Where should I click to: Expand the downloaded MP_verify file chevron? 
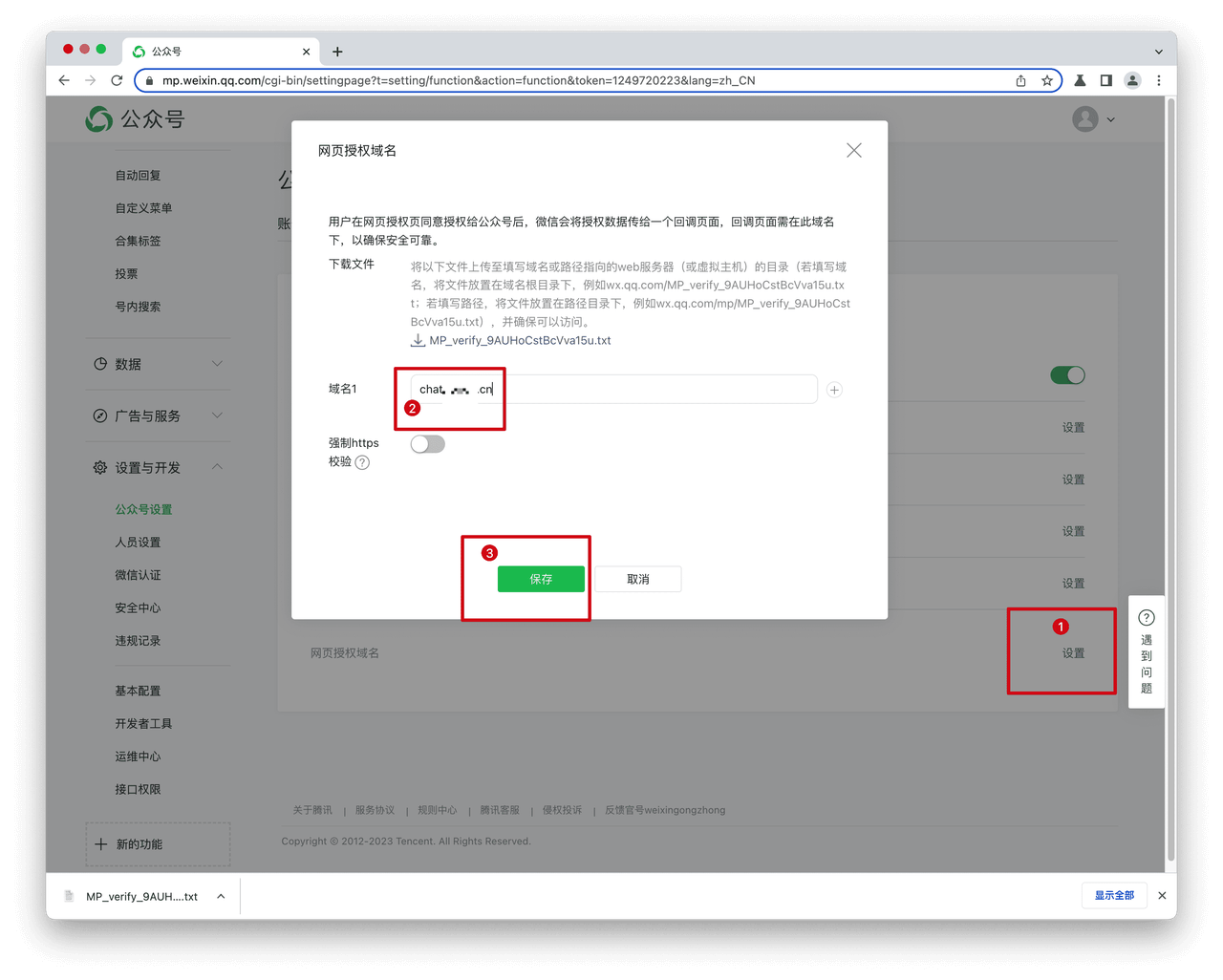221,896
